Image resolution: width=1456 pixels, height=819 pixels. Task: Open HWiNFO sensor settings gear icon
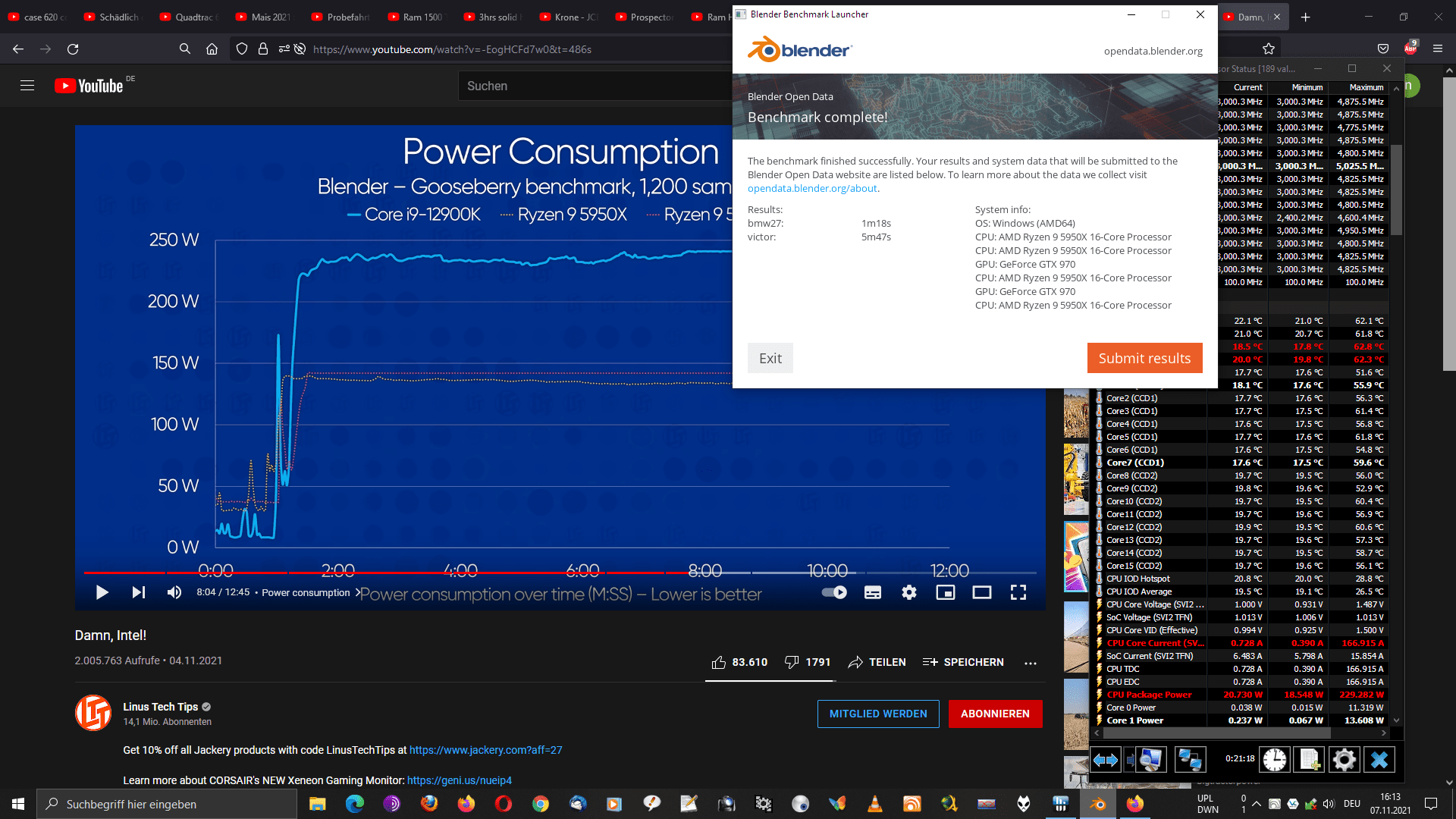point(1344,759)
